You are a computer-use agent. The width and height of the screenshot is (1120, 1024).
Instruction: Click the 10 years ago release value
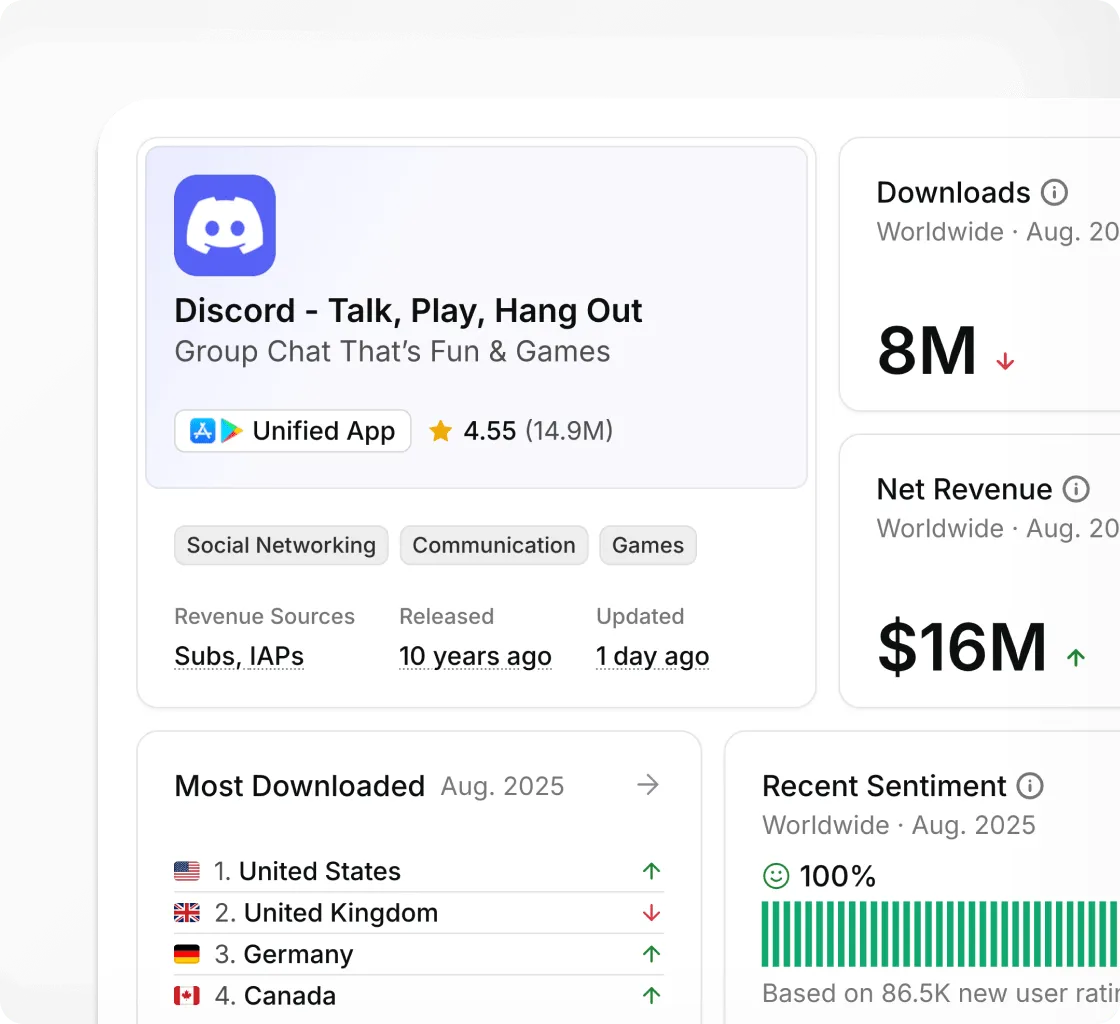475,656
